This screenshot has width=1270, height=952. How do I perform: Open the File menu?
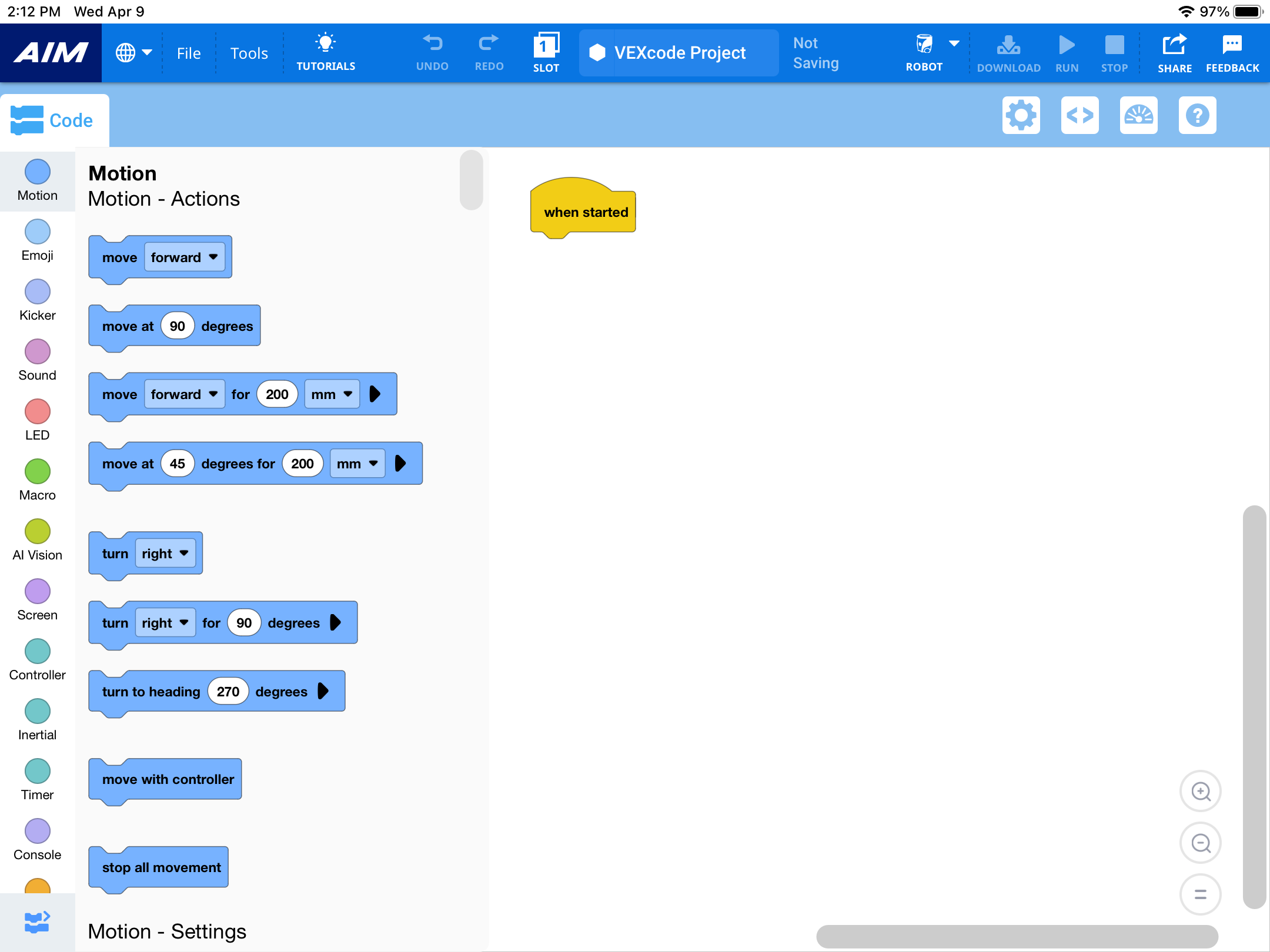click(x=188, y=52)
